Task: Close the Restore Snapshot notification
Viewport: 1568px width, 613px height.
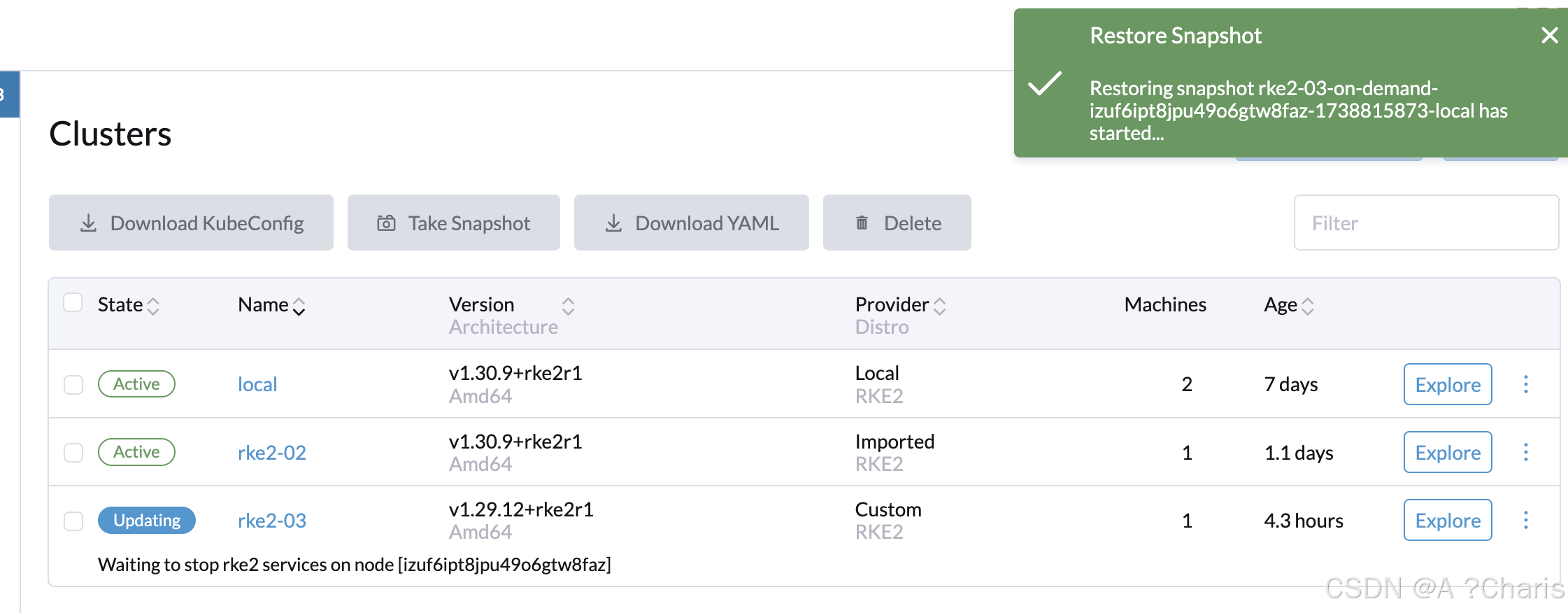Action: click(x=1549, y=35)
